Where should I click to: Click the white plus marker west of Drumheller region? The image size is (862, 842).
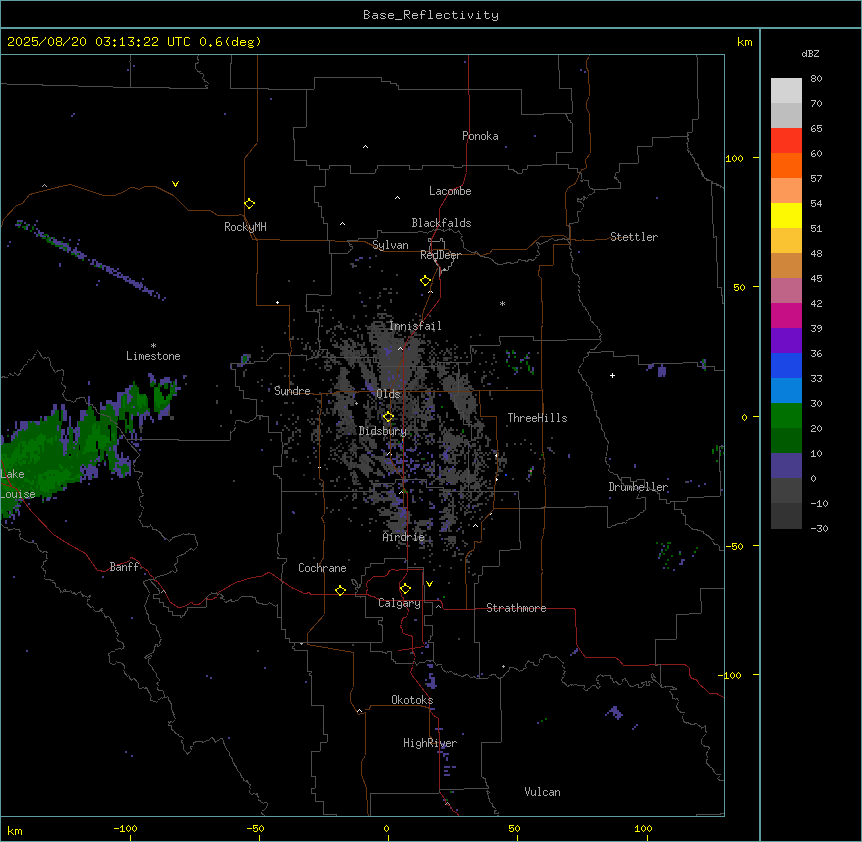[612, 375]
